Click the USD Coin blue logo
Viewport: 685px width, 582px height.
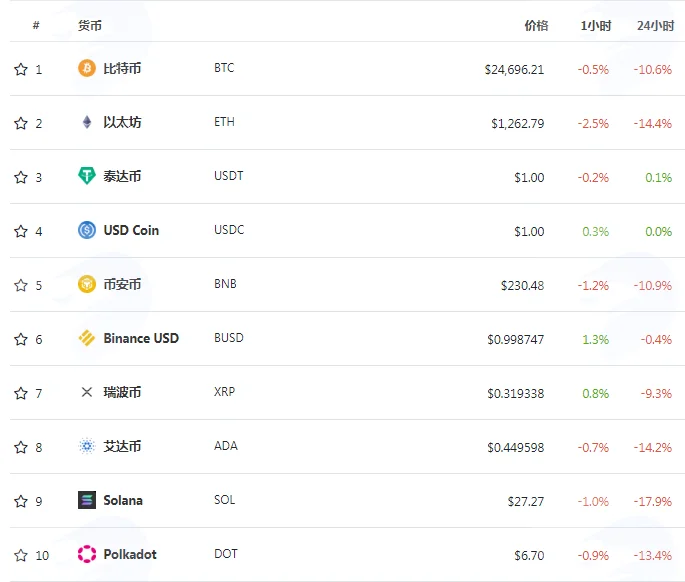pyautogui.click(x=87, y=230)
